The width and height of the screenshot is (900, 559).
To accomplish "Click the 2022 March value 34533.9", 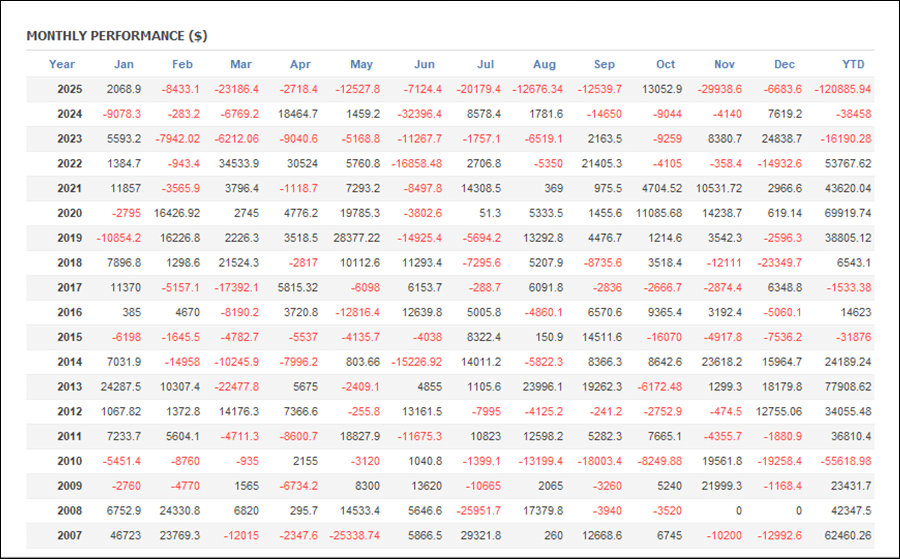I will pyautogui.click(x=240, y=163).
